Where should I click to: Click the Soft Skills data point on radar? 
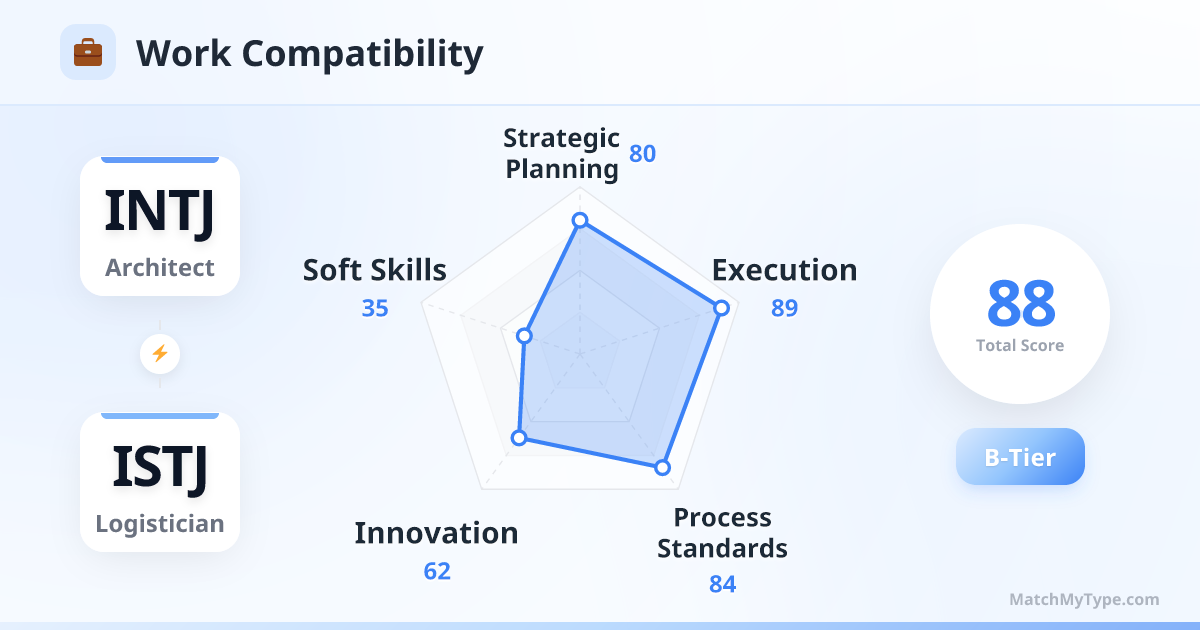coord(524,336)
